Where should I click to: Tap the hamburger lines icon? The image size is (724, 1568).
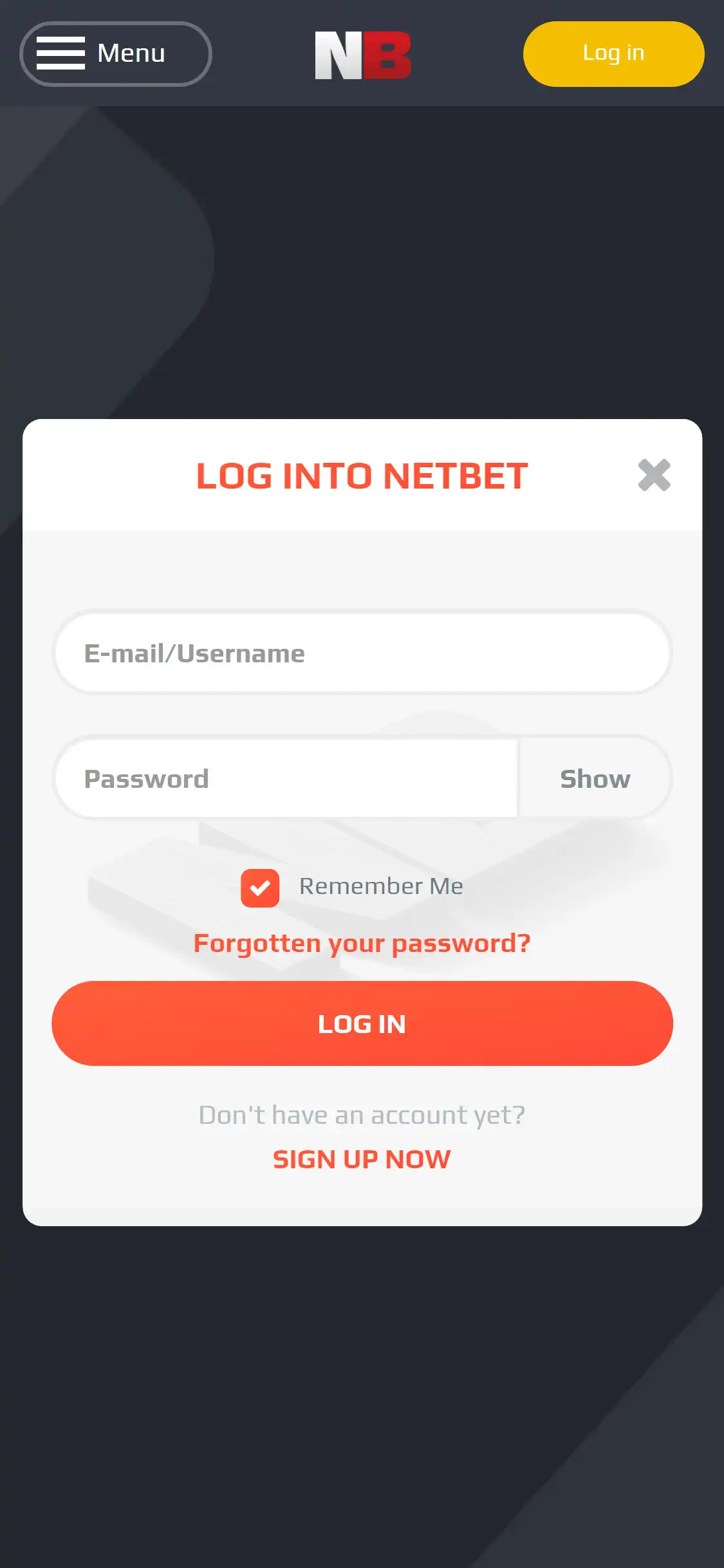(60, 53)
